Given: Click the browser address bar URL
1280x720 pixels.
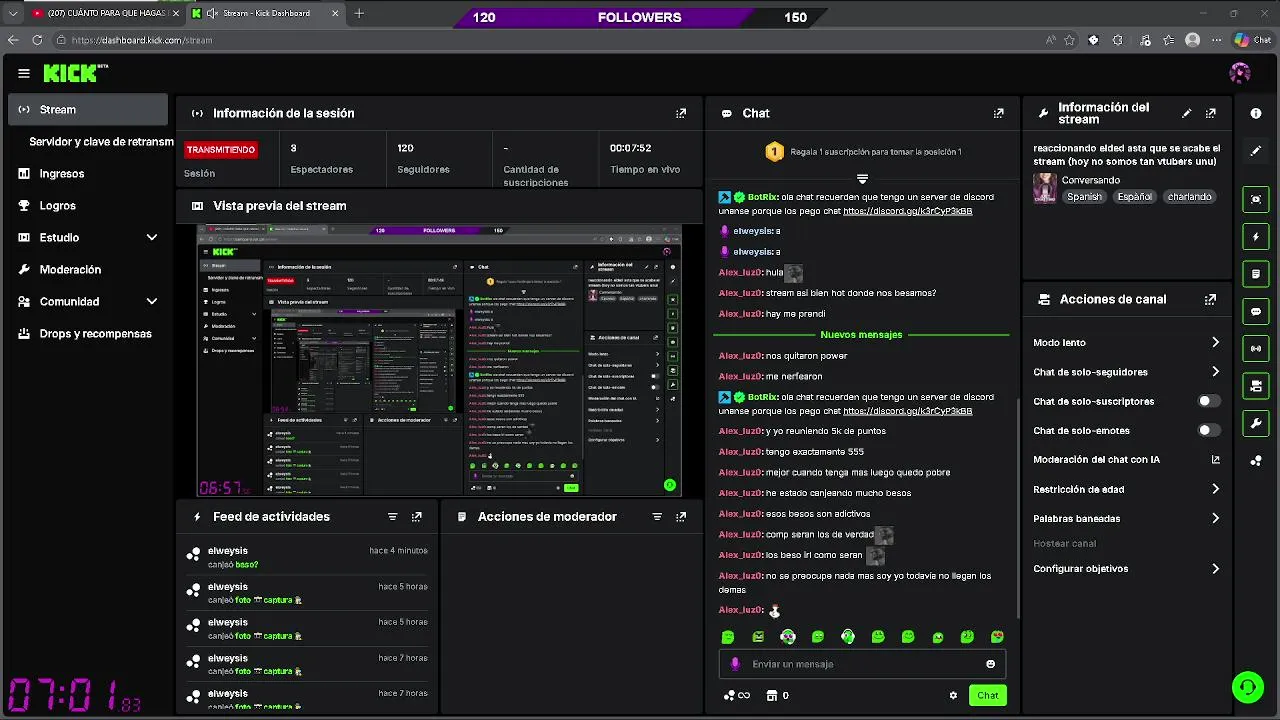Looking at the screenshot, I should 142,40.
